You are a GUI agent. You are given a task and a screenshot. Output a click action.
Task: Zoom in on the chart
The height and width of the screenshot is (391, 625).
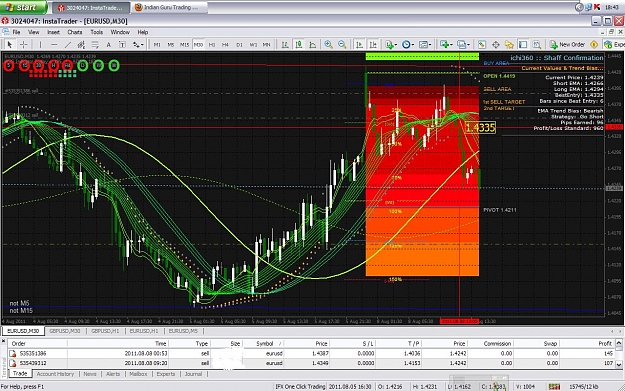click(x=328, y=45)
